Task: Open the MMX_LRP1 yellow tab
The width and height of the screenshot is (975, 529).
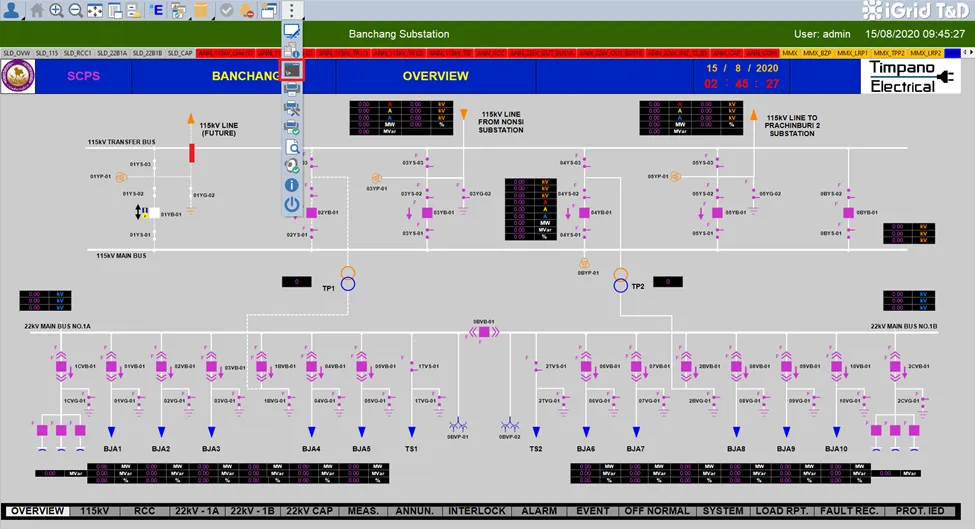Action: tap(853, 53)
